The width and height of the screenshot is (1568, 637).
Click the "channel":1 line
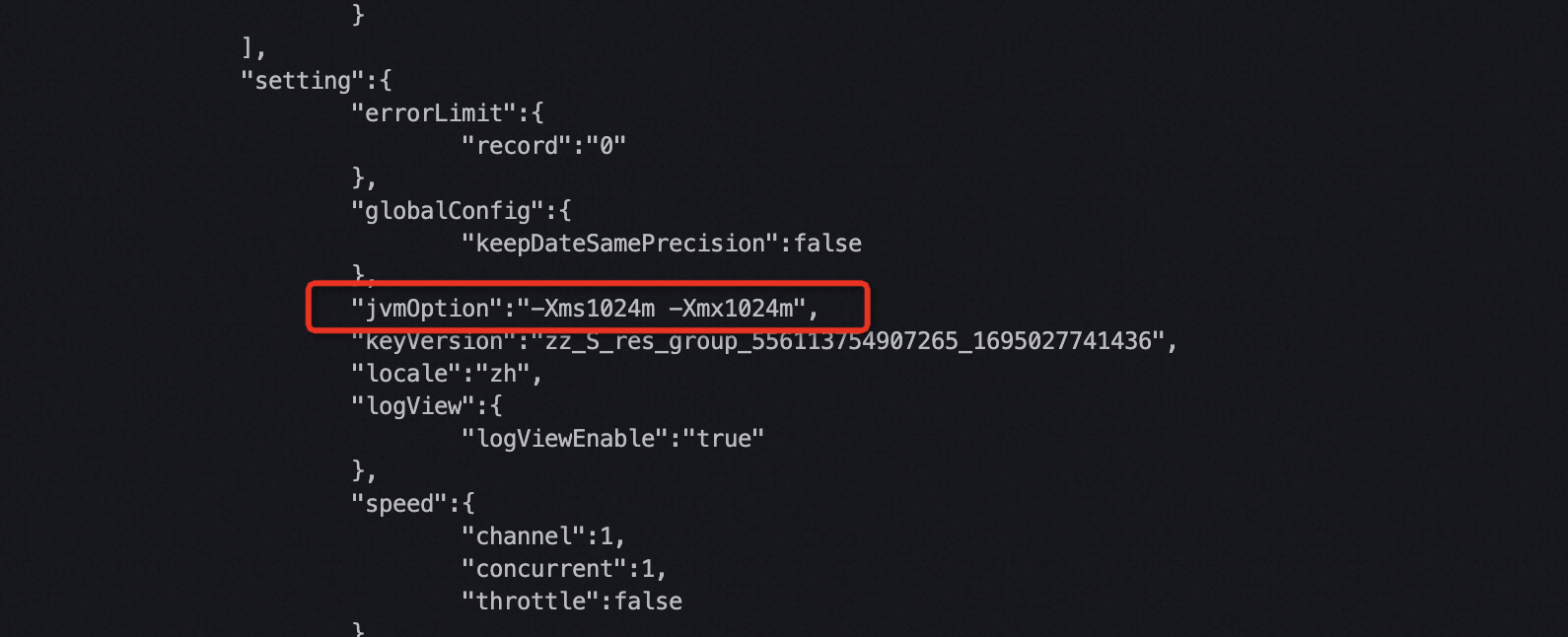pos(543,536)
